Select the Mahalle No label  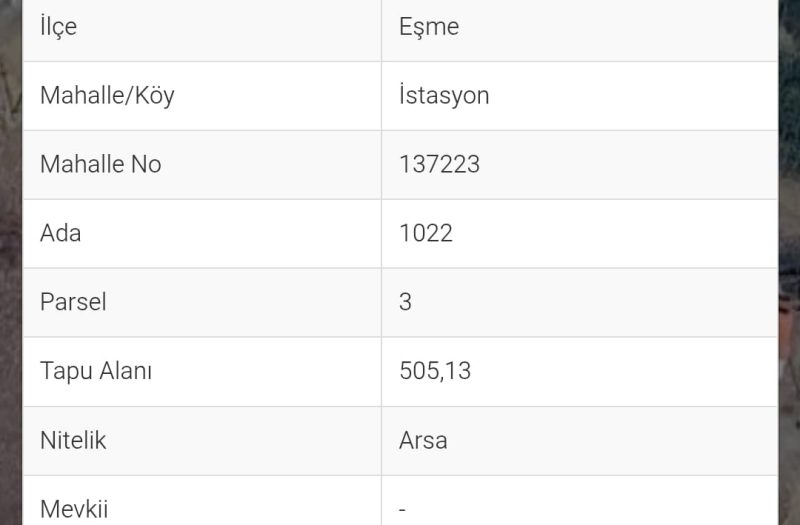(x=101, y=164)
